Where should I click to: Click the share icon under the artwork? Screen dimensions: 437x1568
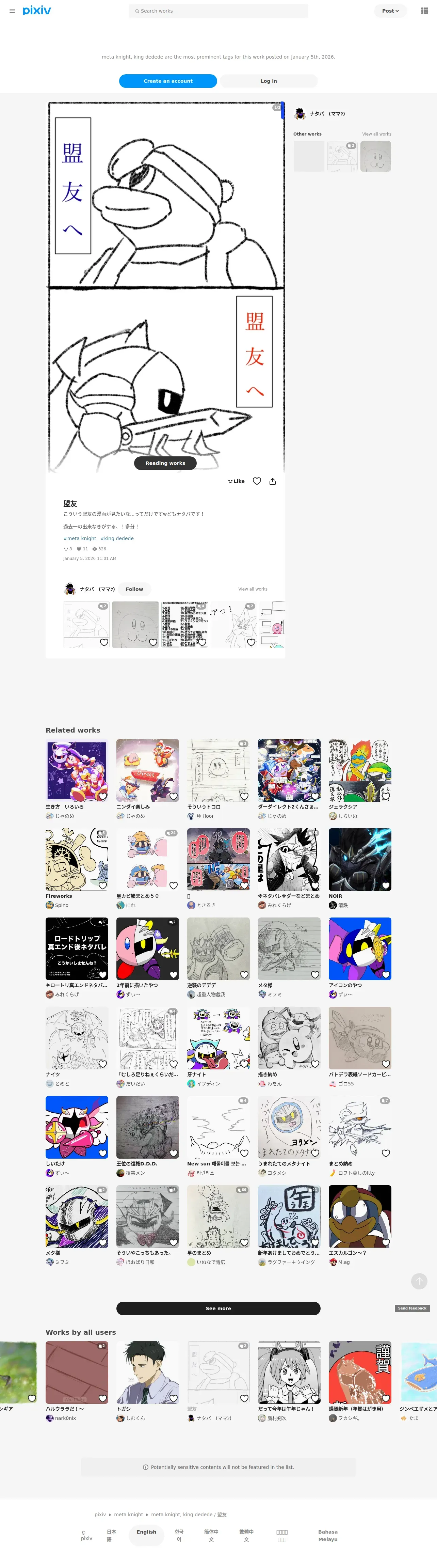coord(273,481)
